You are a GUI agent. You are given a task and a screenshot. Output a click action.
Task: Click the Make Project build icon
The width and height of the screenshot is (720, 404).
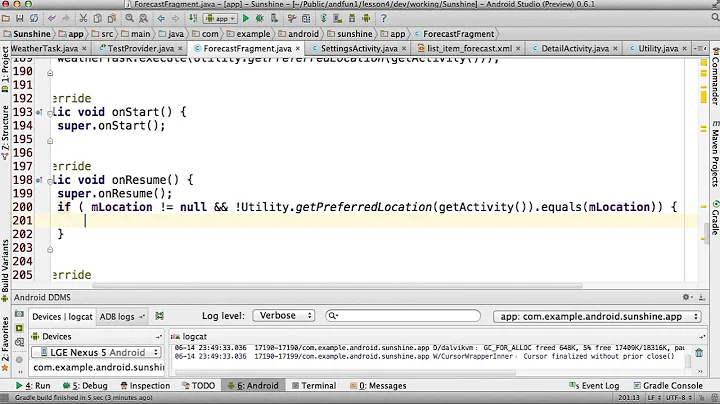click(x=193, y=18)
